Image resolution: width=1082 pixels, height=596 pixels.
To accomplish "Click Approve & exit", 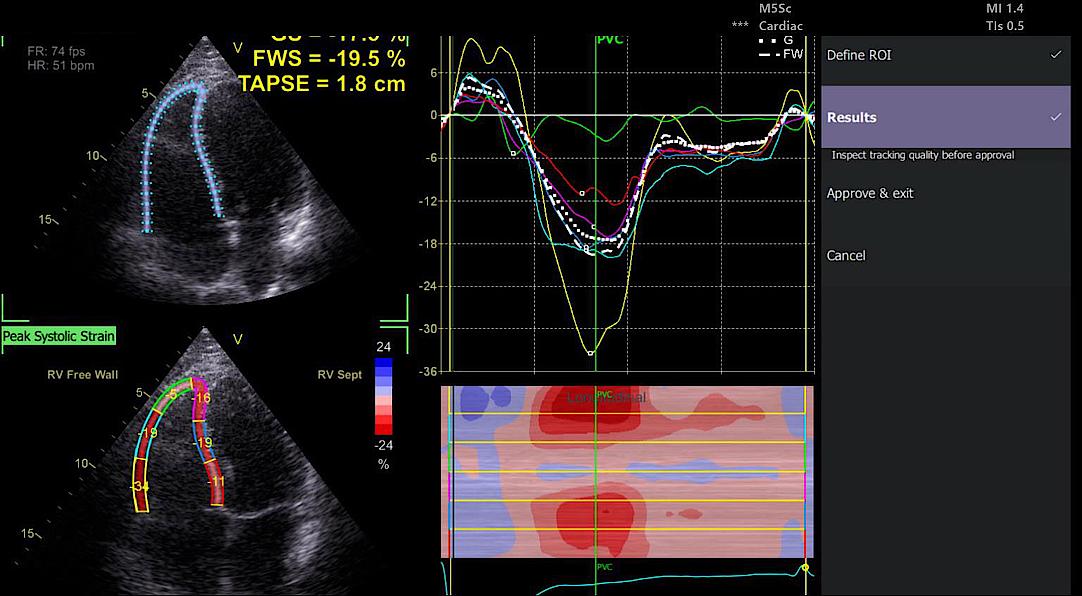I will (869, 193).
